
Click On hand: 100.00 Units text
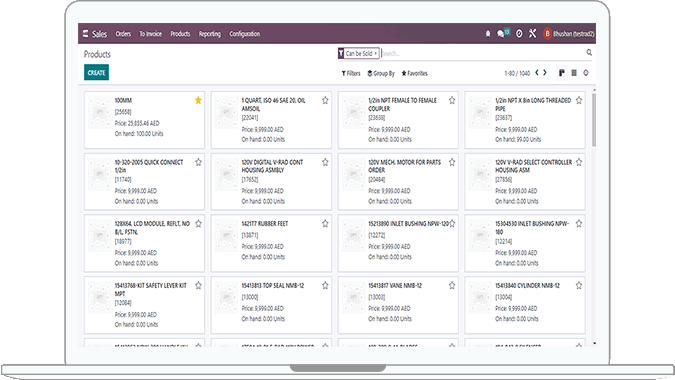point(139,134)
